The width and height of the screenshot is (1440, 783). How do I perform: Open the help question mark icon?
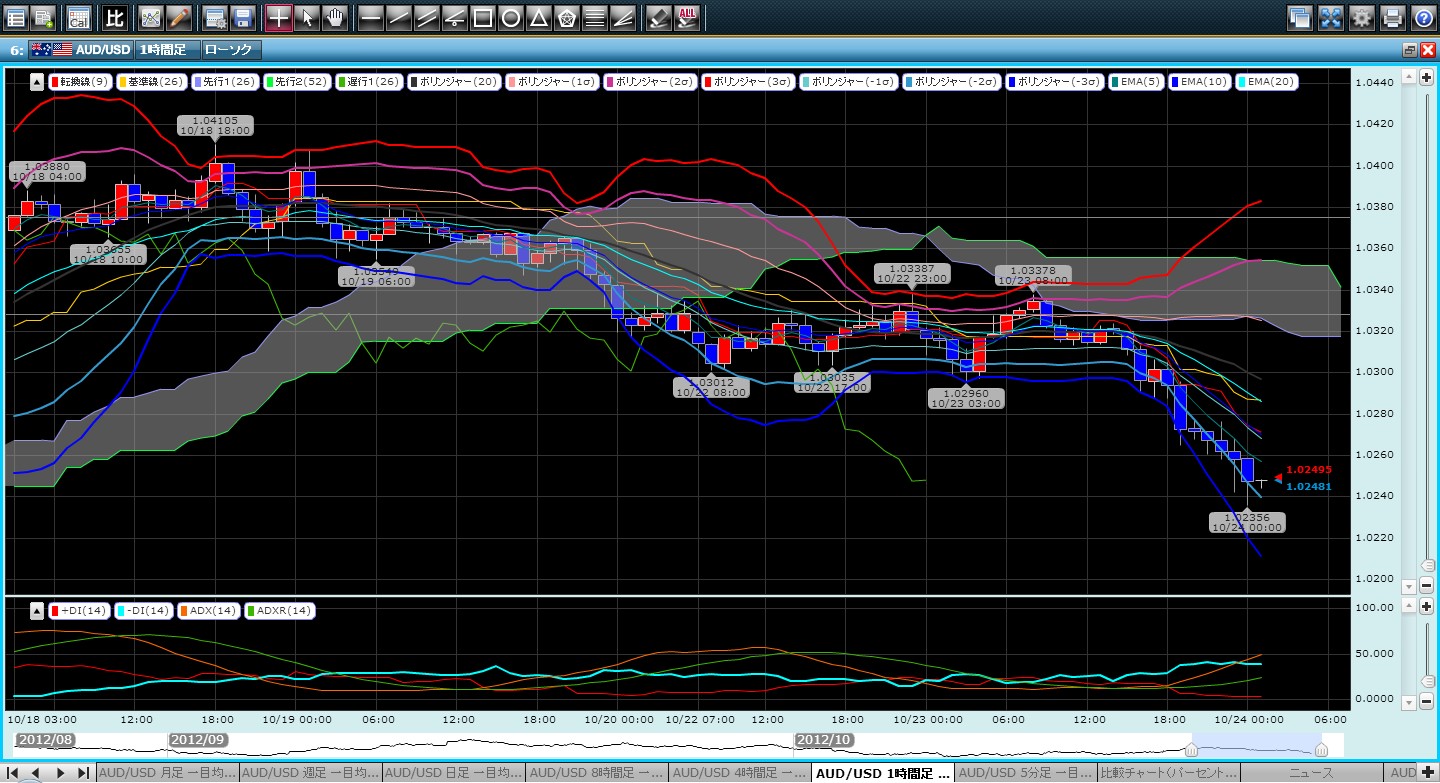(x=1423, y=17)
